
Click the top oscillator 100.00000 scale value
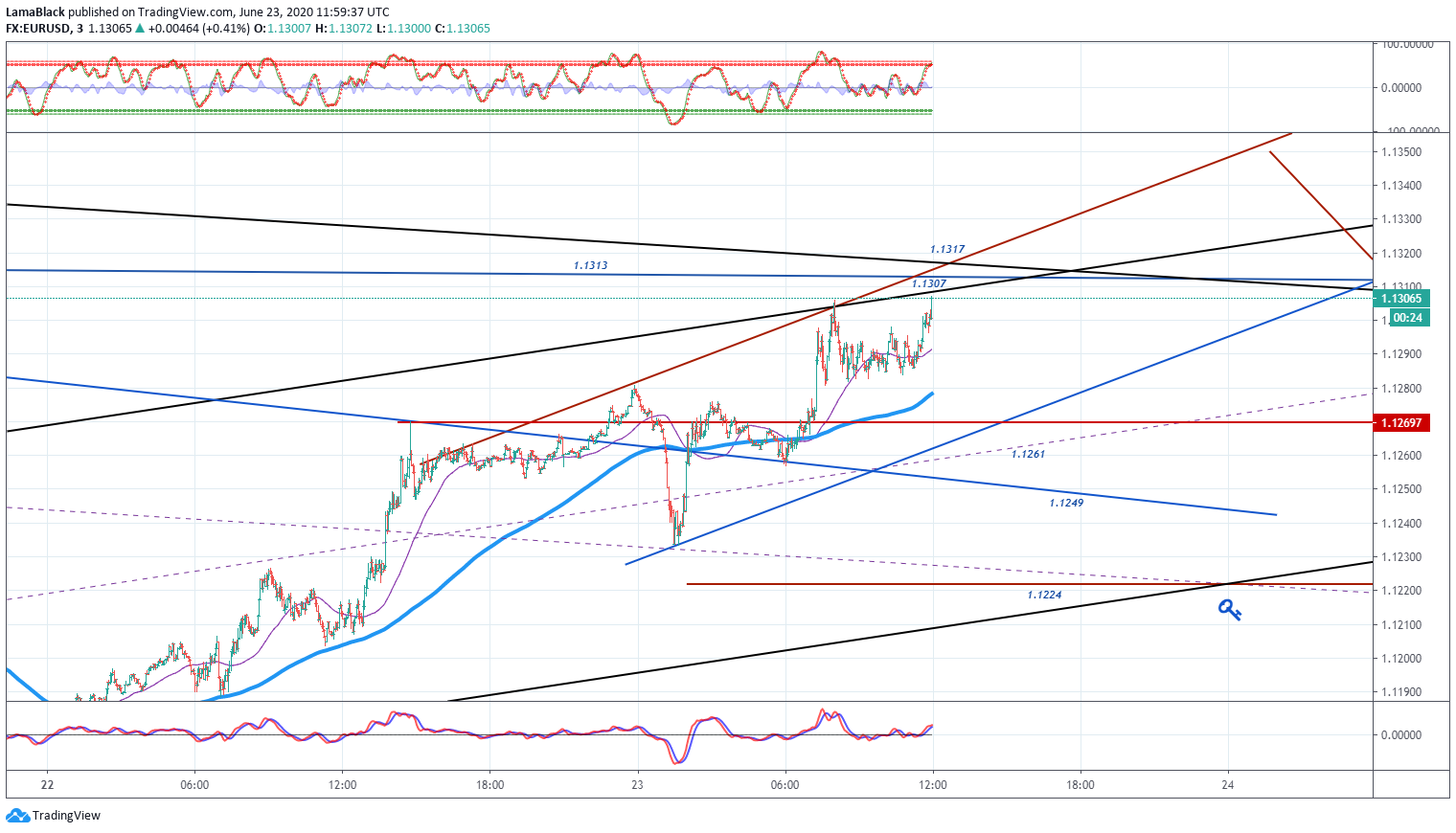[x=1407, y=44]
